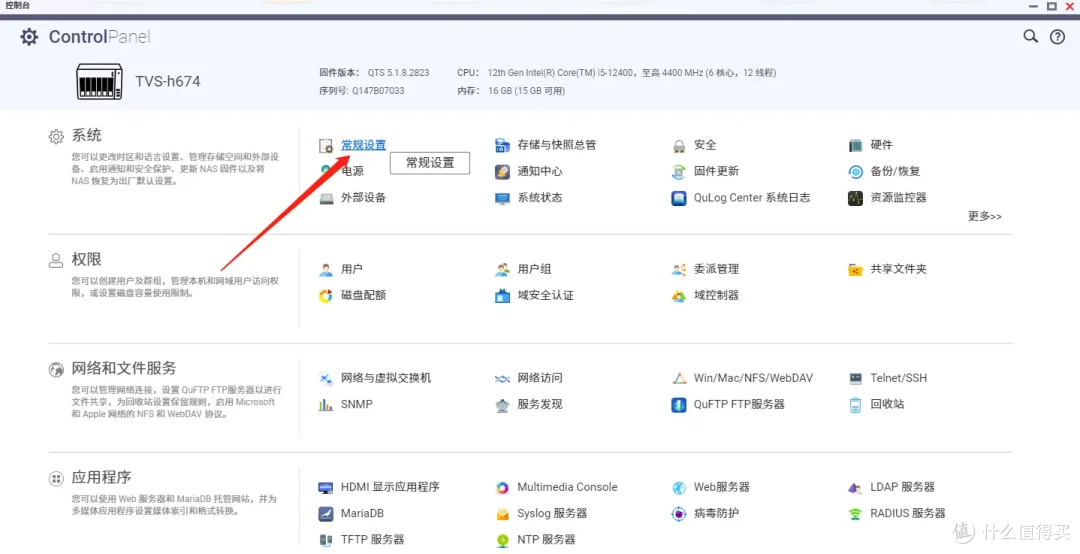Image resolution: width=1080 pixels, height=554 pixels.
Task: Open the System Status (系统状态) icon
Action: point(502,198)
